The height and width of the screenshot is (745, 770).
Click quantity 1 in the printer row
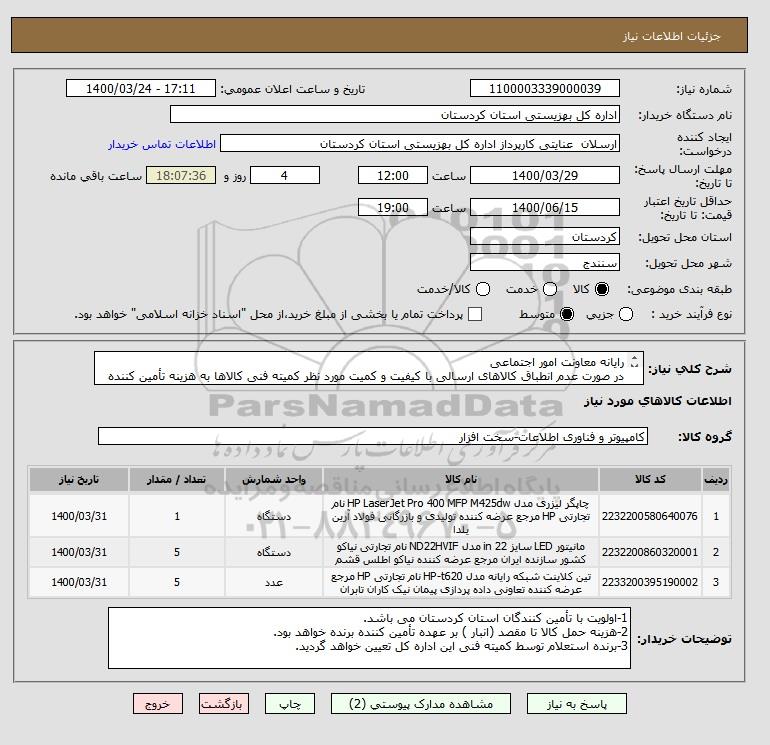tap(177, 516)
